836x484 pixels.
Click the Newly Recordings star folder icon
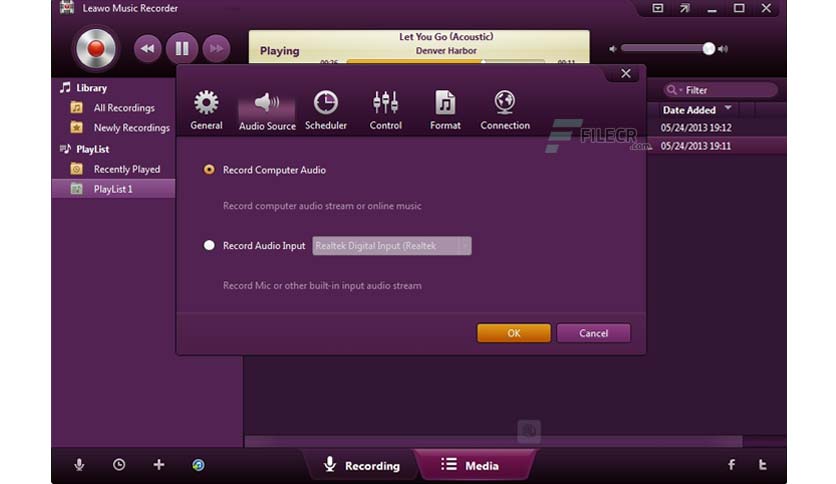tap(77, 128)
